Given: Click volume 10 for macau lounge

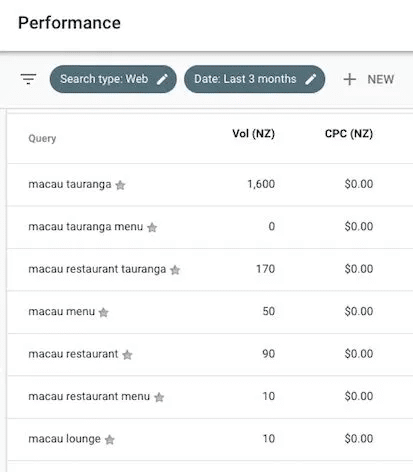Looking at the screenshot, I should pos(269,439).
